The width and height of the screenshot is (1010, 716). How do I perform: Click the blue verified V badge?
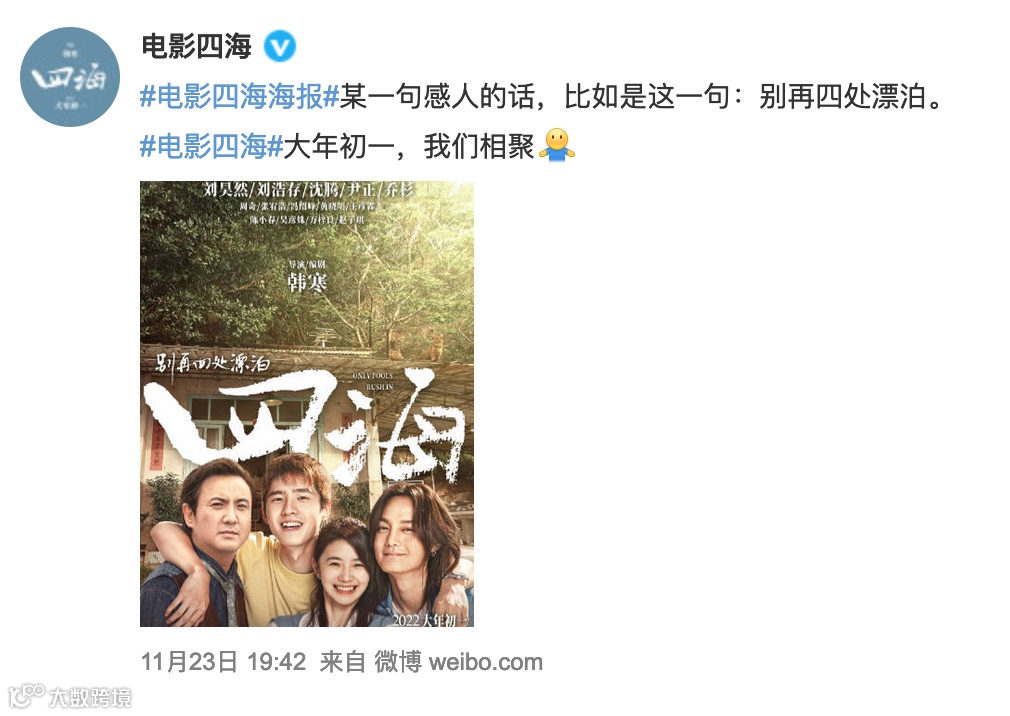(x=280, y=46)
